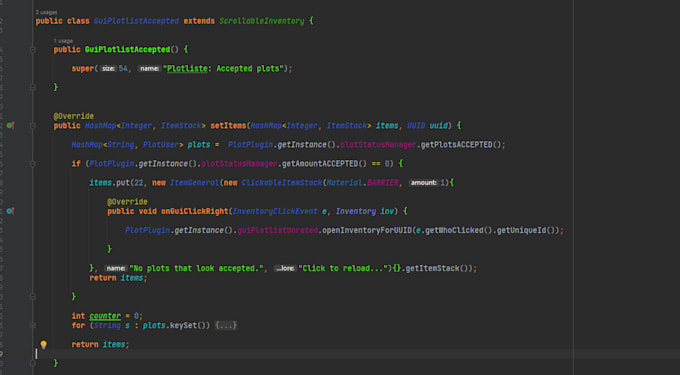Click @Override annotation above onGuiClickRight
680x375 pixels.
[x=128, y=202]
